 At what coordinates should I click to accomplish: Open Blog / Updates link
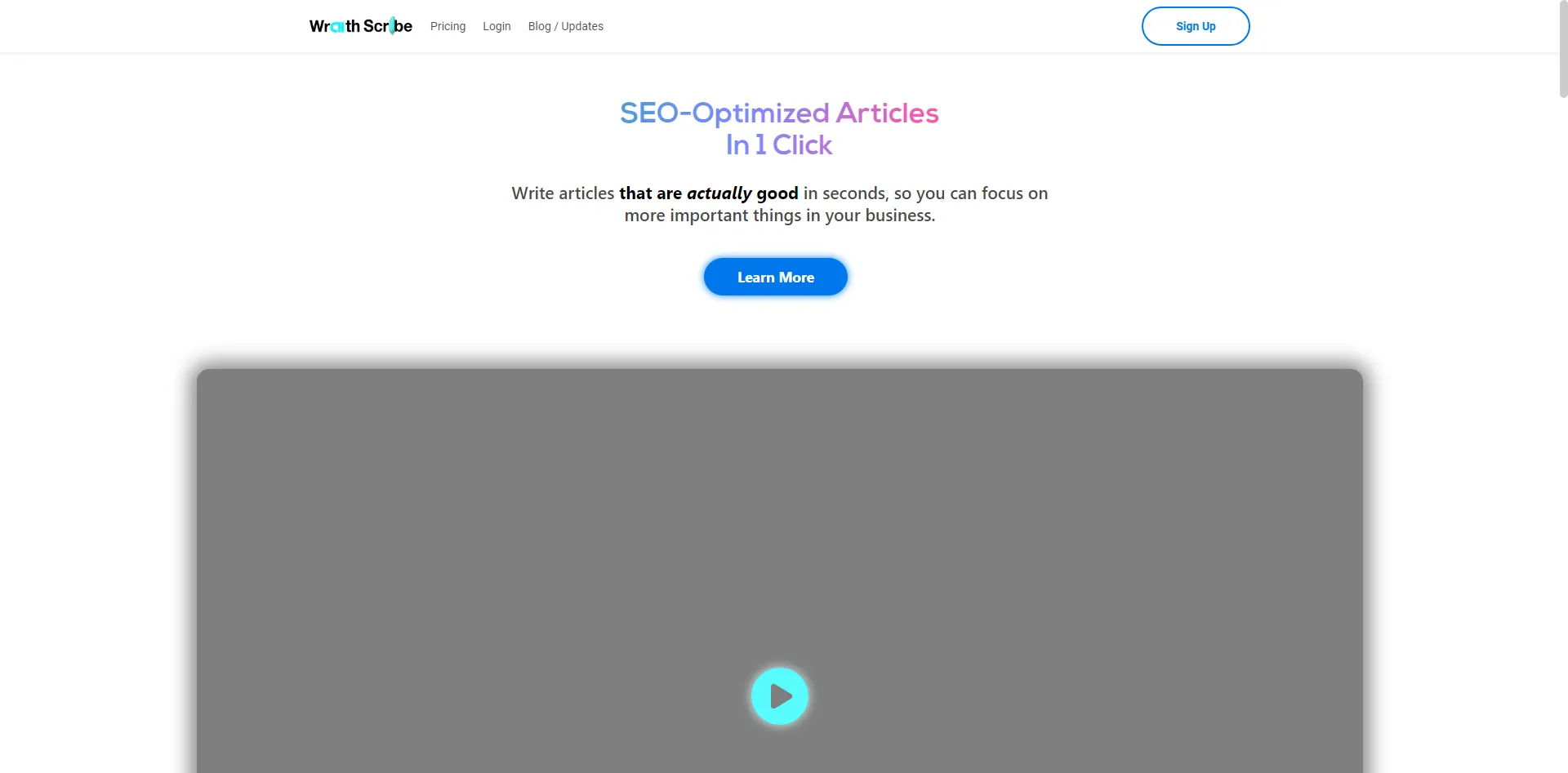pyautogui.click(x=566, y=26)
